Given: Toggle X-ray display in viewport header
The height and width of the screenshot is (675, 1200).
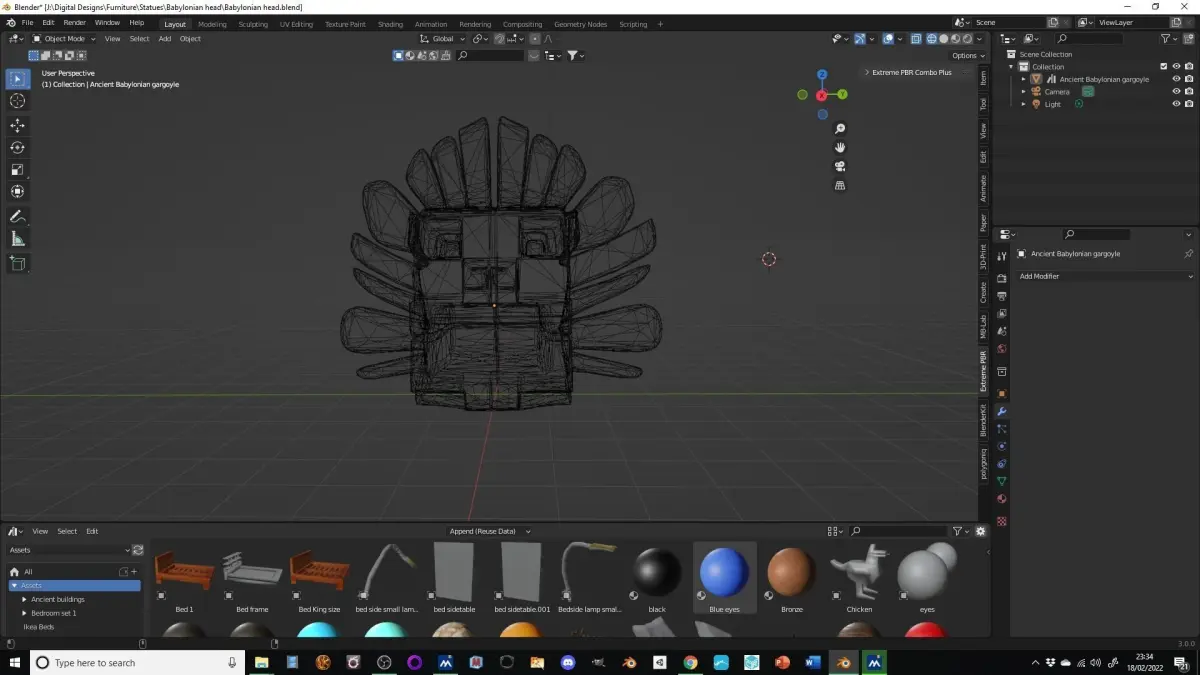Looking at the screenshot, I should [916, 39].
